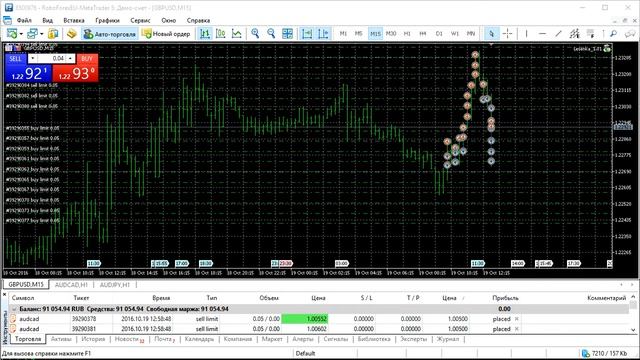Collapse the balance row expander

pos(14,309)
